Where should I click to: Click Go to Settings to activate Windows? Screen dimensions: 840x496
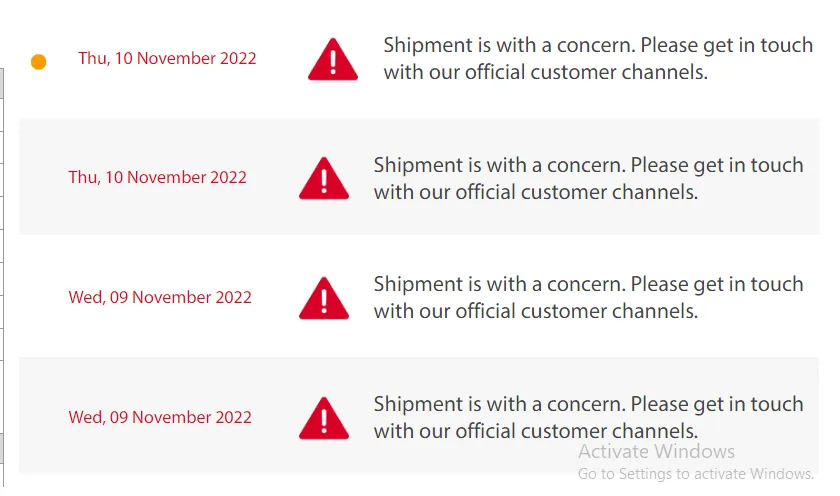click(695, 474)
